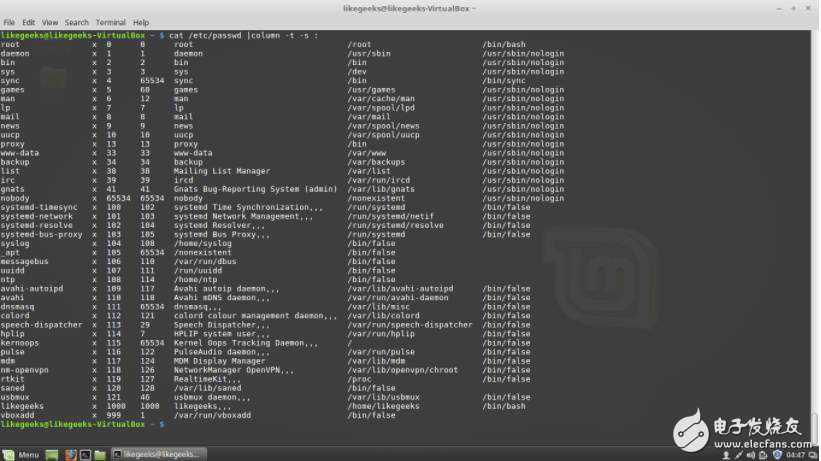821x461 pixels.
Task: Close the terminal window
Action: pos(808,8)
